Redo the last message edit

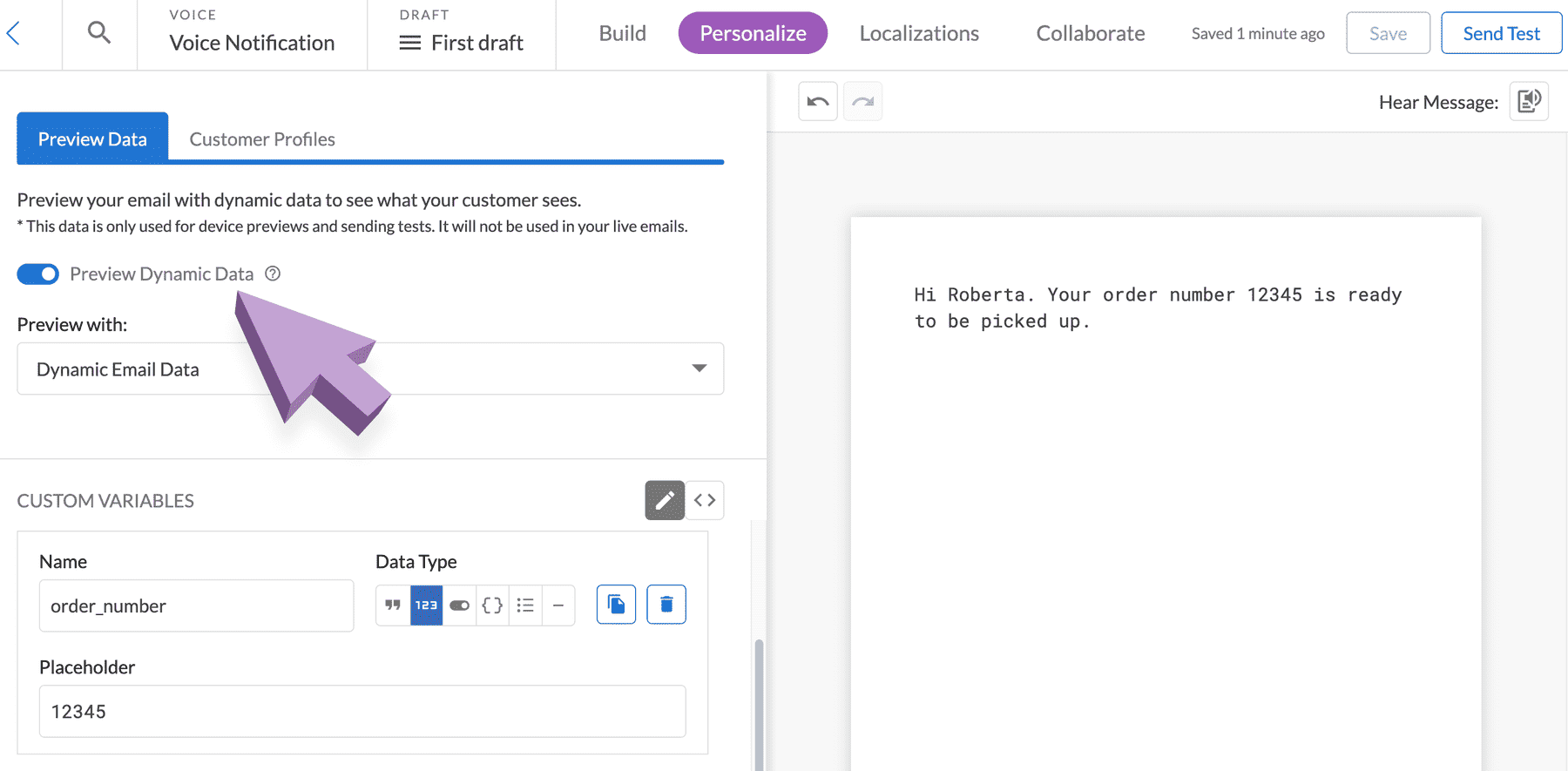pyautogui.click(x=863, y=102)
